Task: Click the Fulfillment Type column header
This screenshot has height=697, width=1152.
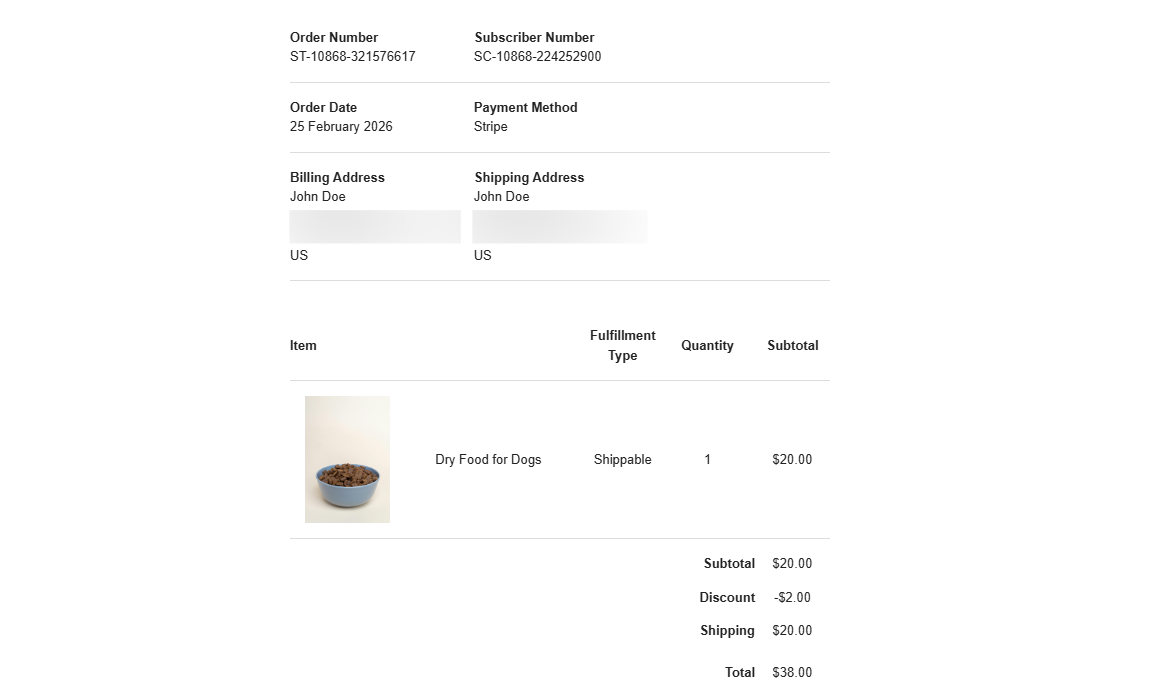Action: pos(622,345)
